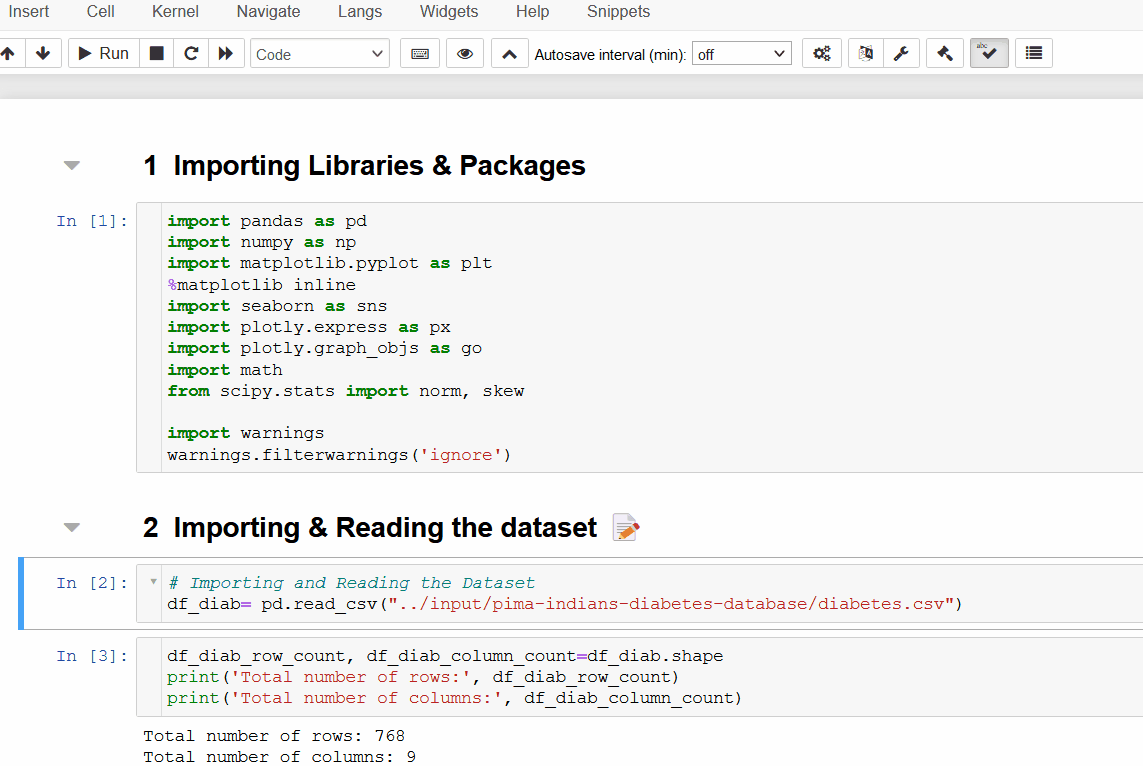Screen dimensions: 1143x766
Task: Open the Autosave interval dropdown
Action: pyautogui.click(x=741, y=53)
